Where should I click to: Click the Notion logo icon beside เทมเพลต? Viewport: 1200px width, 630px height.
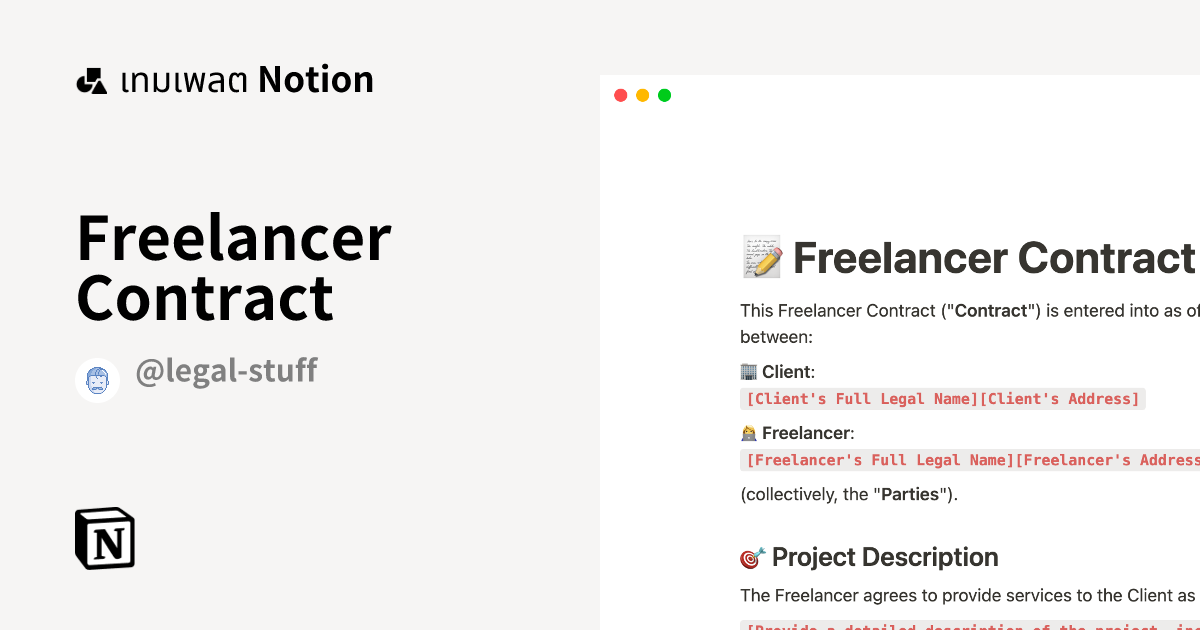91,79
